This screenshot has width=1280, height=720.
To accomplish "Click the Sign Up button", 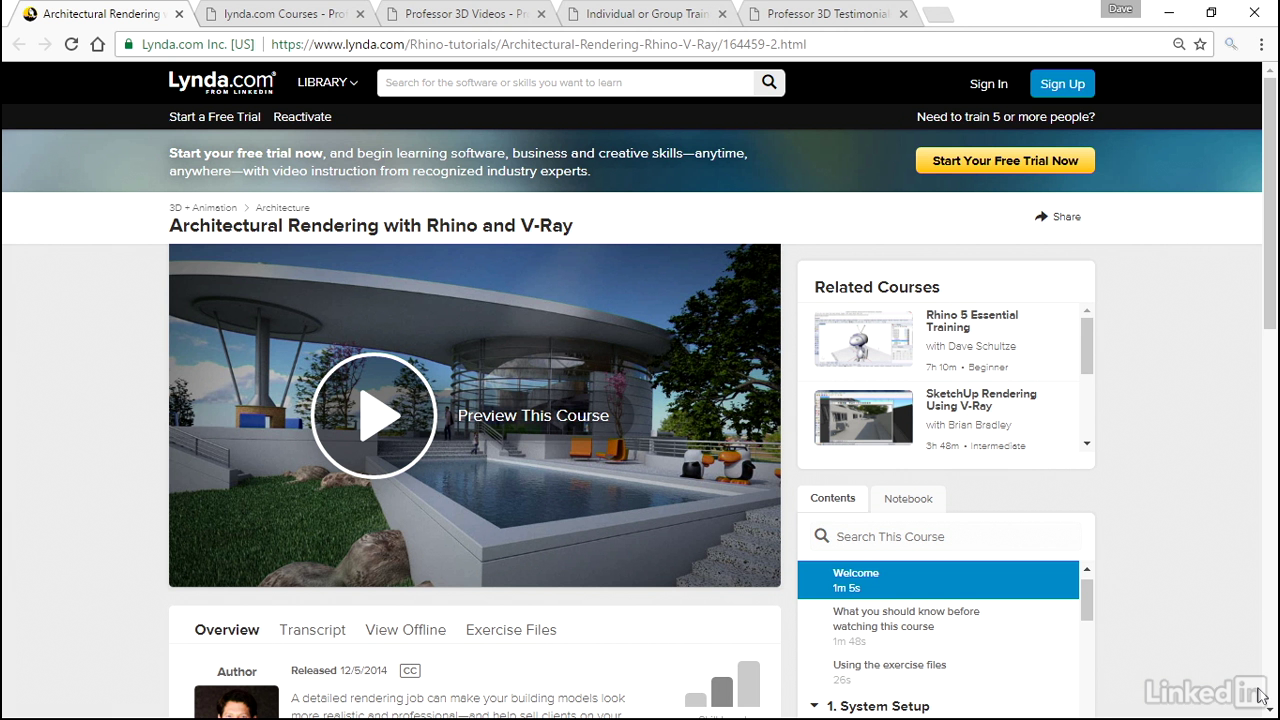I will tap(1062, 84).
